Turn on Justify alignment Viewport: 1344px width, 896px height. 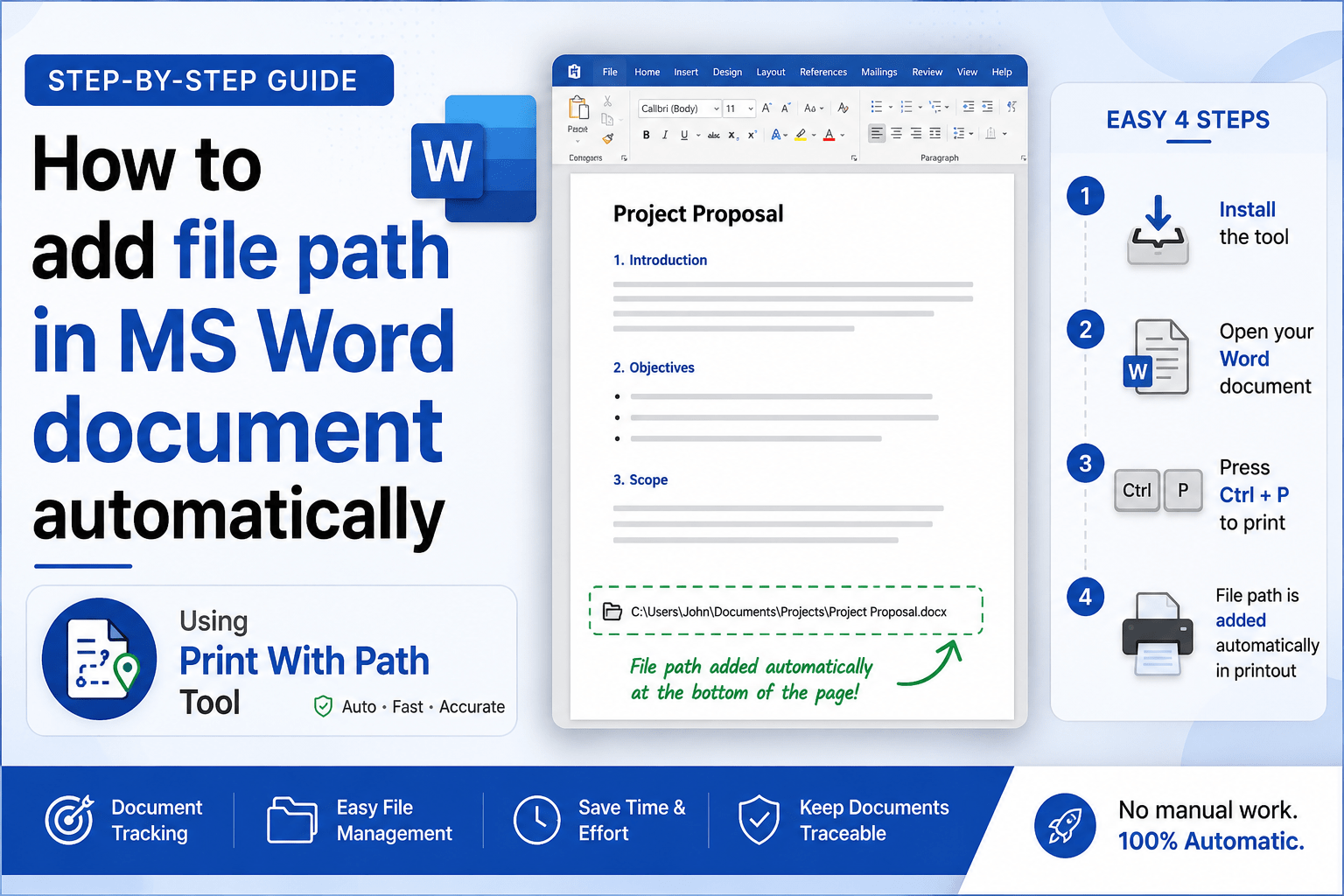point(935,134)
